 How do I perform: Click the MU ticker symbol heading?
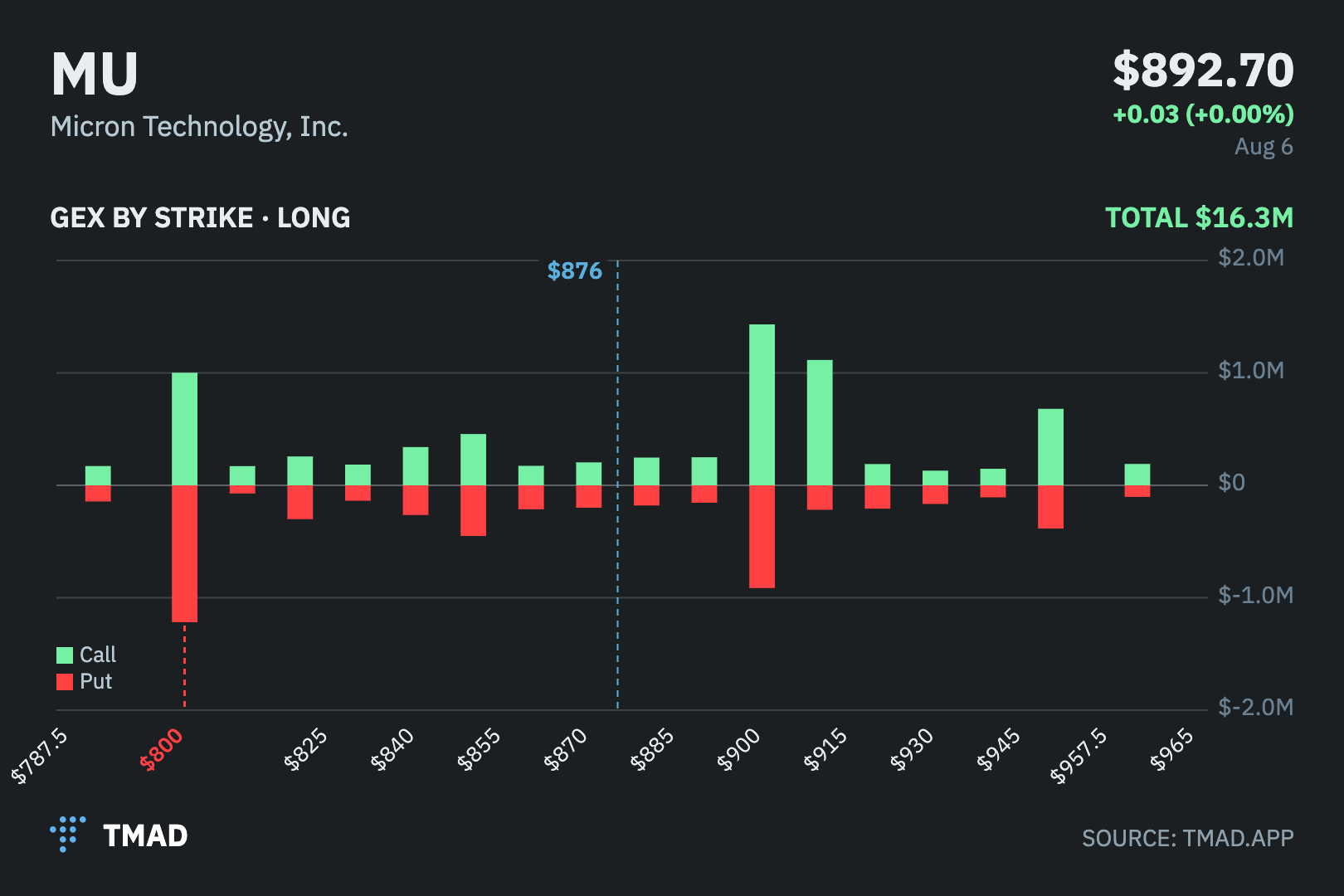click(x=95, y=75)
